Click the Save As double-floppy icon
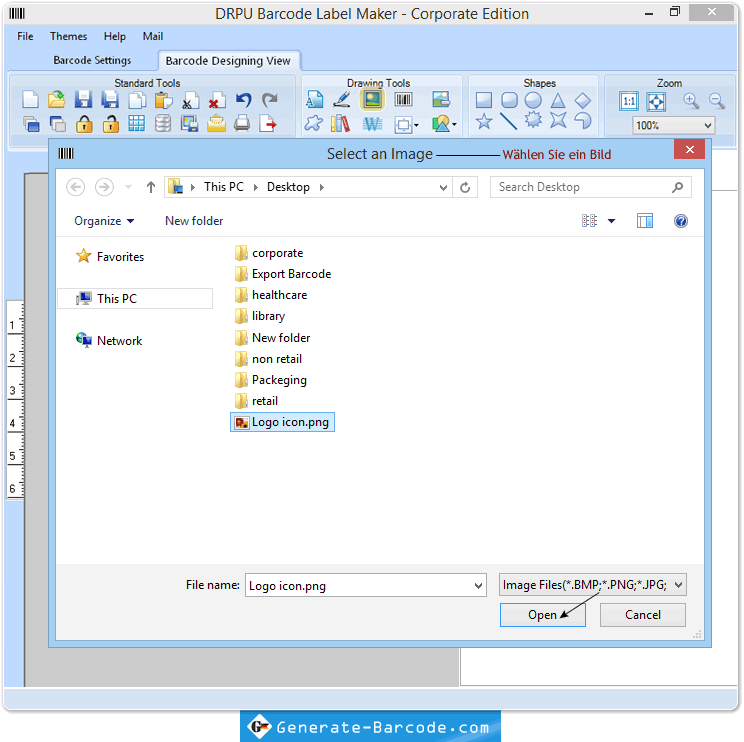The height and width of the screenshot is (742, 744). click(x=110, y=100)
